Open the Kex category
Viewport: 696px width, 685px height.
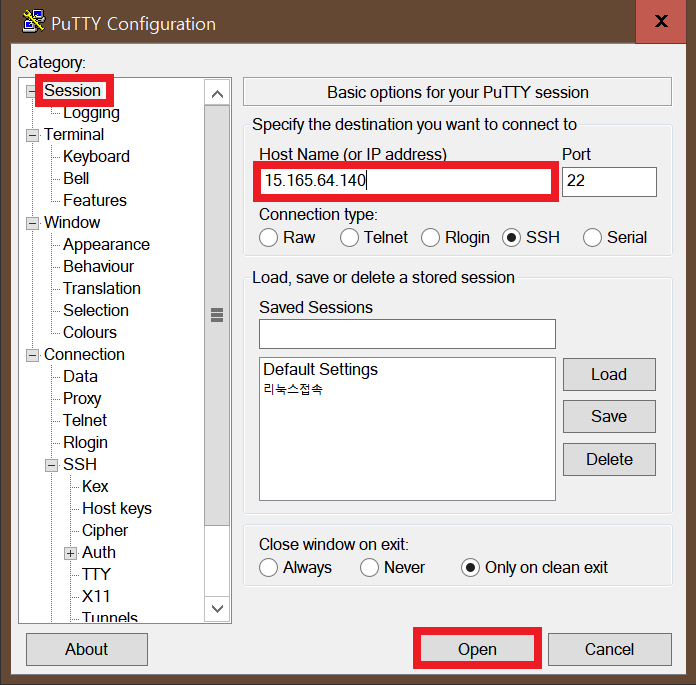click(95, 486)
